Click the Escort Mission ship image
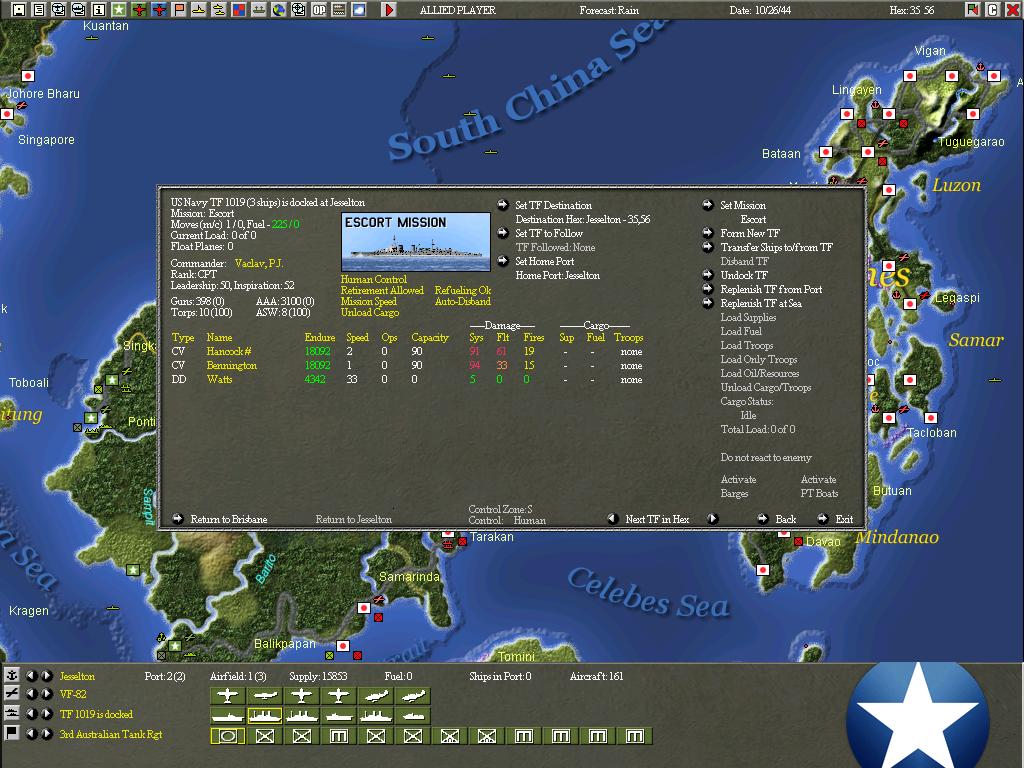The image size is (1024, 768). pos(415,242)
